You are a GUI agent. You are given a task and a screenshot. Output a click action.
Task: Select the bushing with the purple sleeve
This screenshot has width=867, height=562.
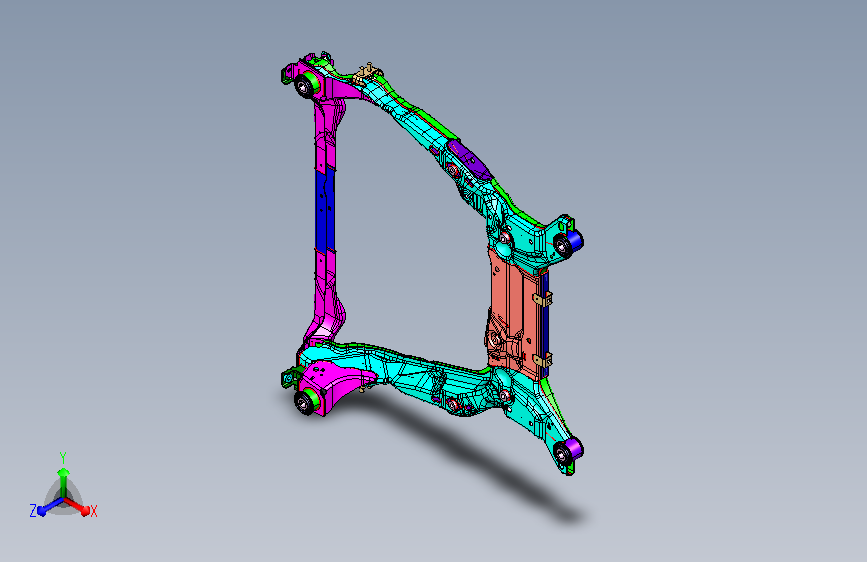pyautogui.click(x=568, y=451)
